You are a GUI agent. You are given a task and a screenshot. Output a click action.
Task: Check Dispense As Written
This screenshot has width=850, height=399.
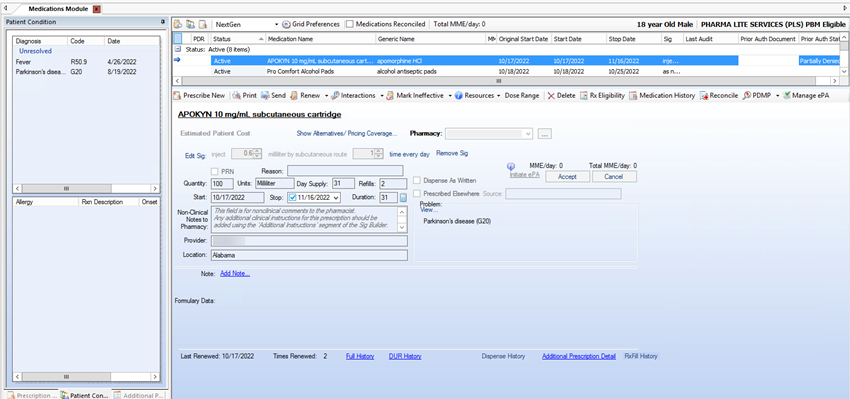pyautogui.click(x=417, y=181)
